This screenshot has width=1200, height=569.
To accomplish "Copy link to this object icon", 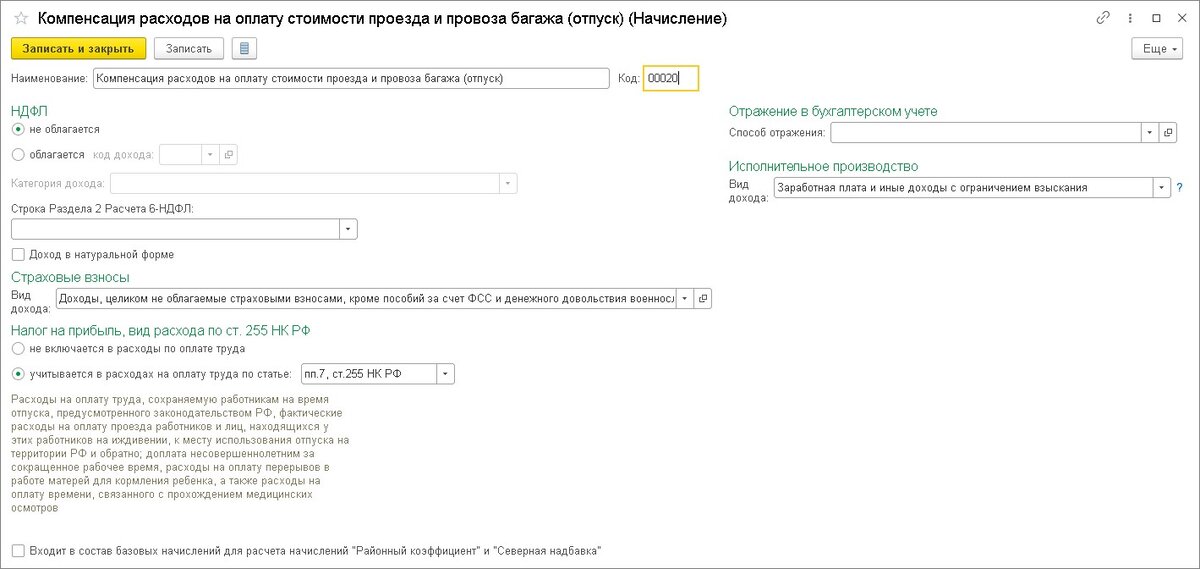I will 1103,18.
